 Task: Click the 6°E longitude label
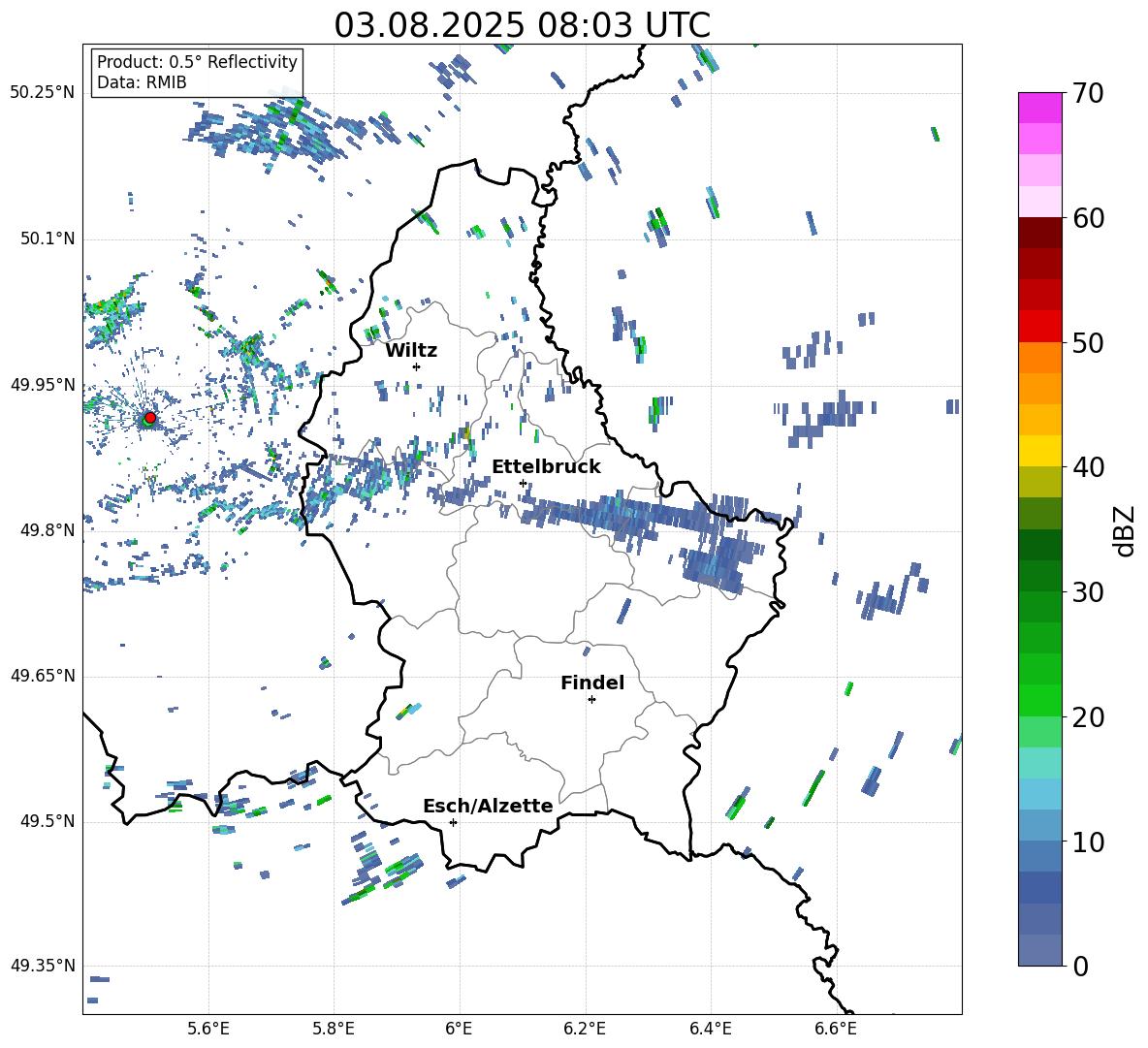[x=459, y=1029]
